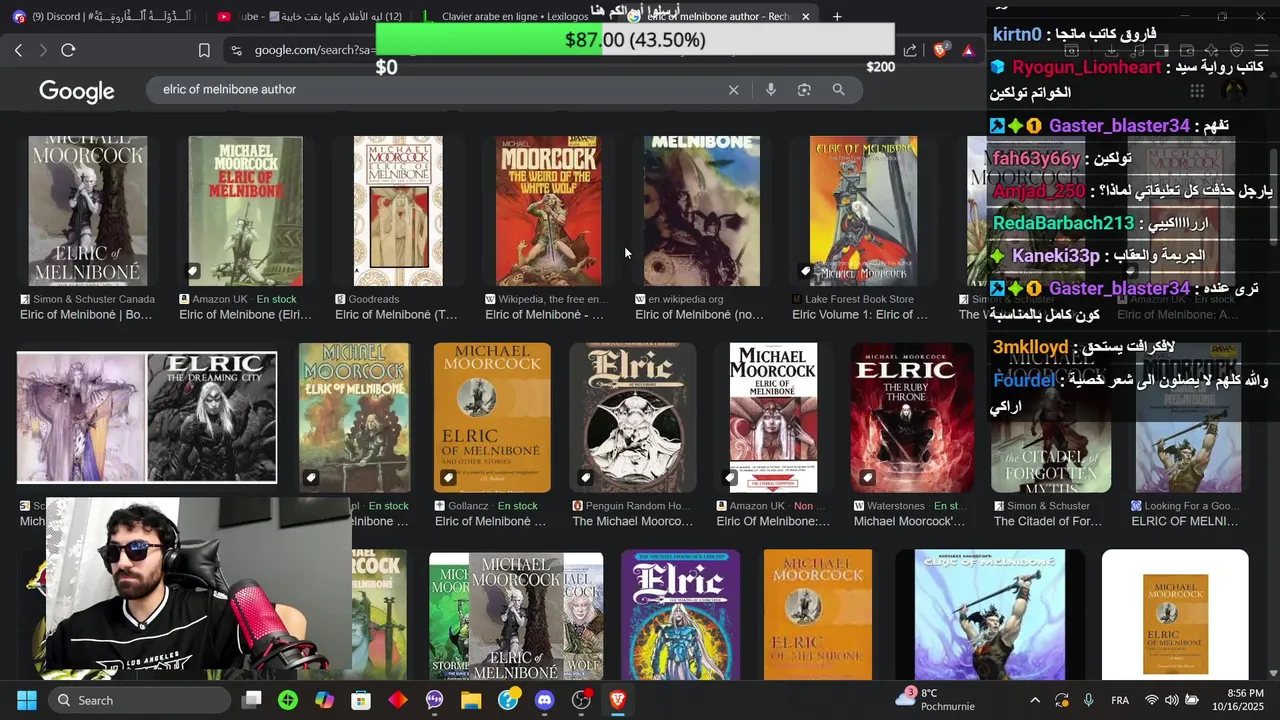
Task: Click the browser address bar URL
Action: 314,50
